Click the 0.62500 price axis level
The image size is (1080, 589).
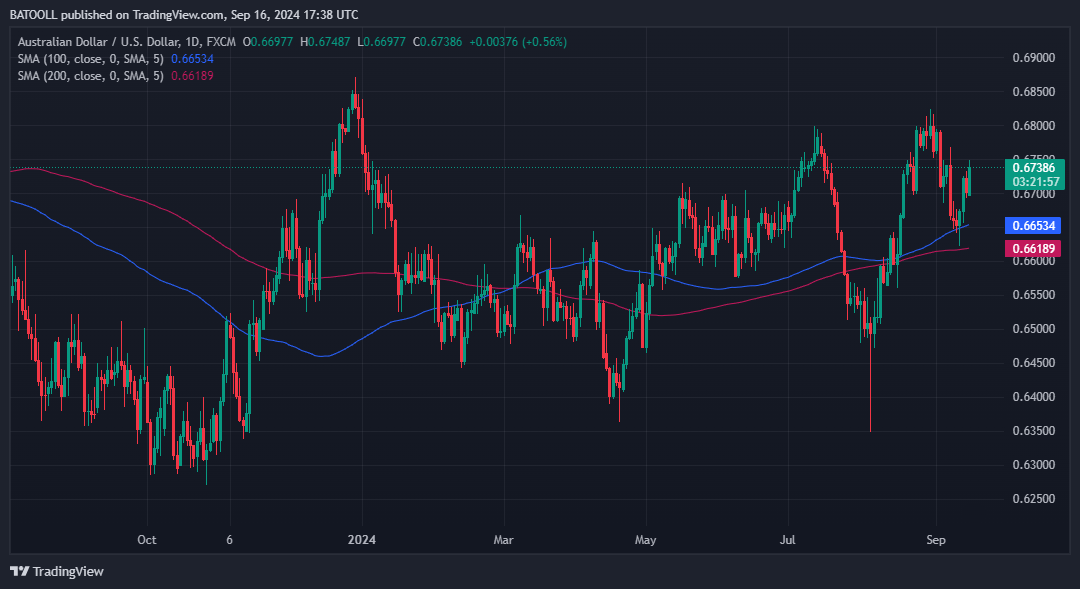point(1033,499)
